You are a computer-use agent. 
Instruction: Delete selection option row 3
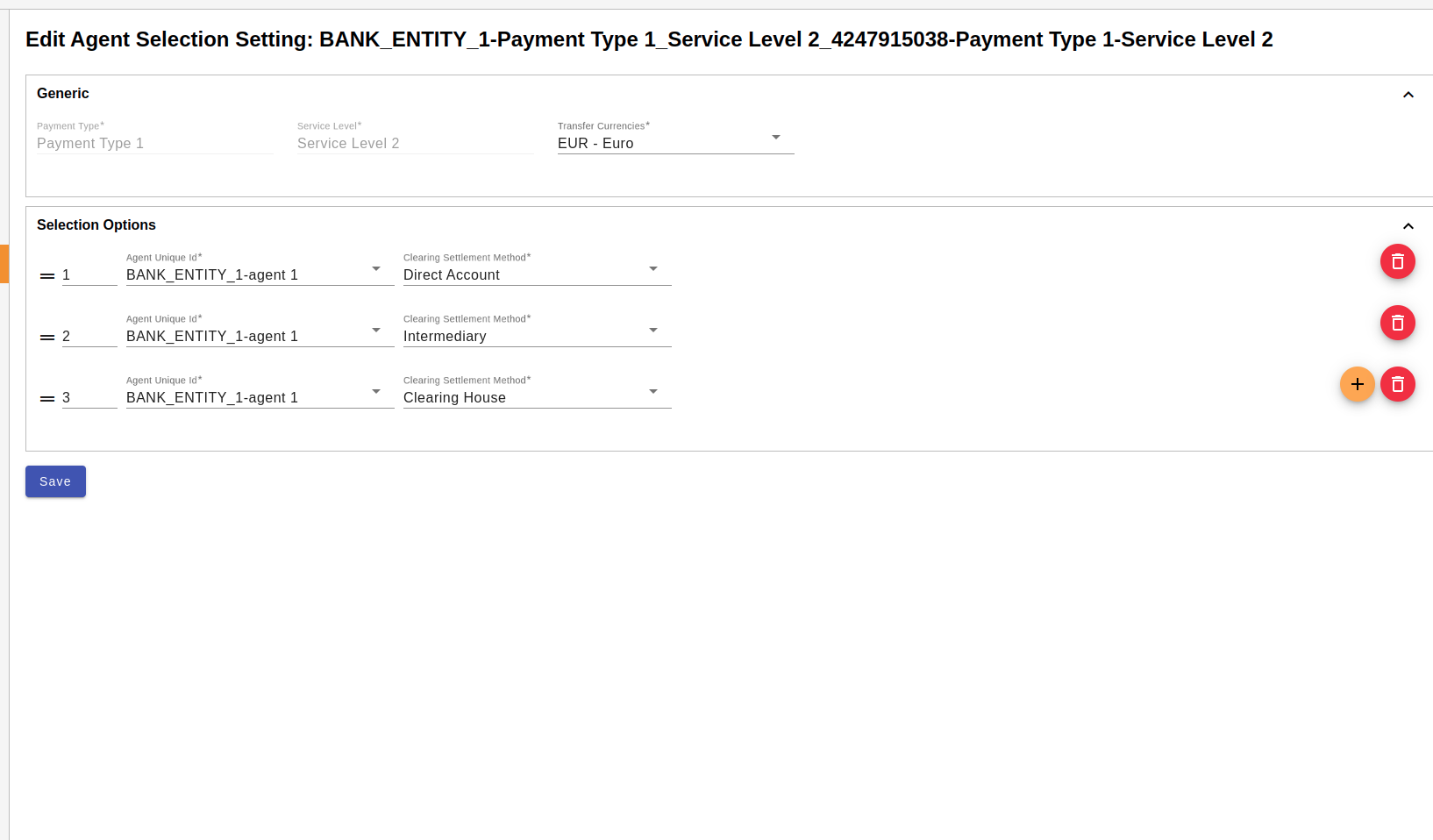(x=1397, y=384)
